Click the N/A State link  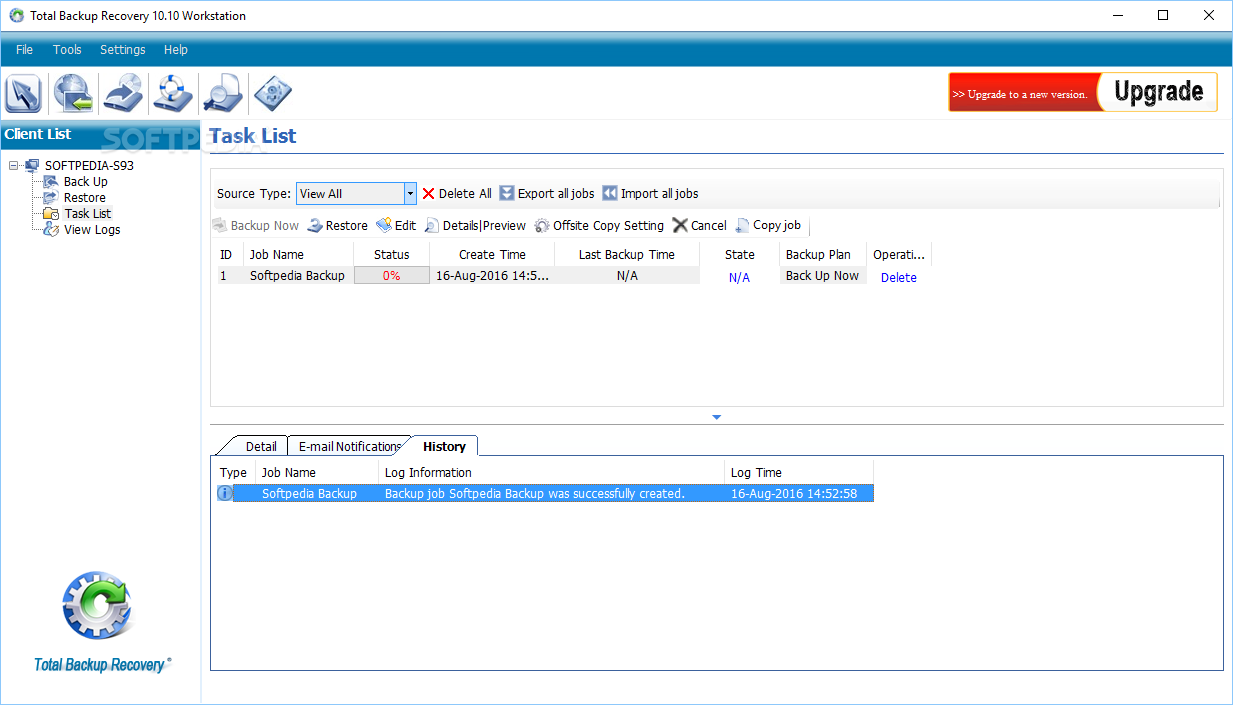pos(739,278)
